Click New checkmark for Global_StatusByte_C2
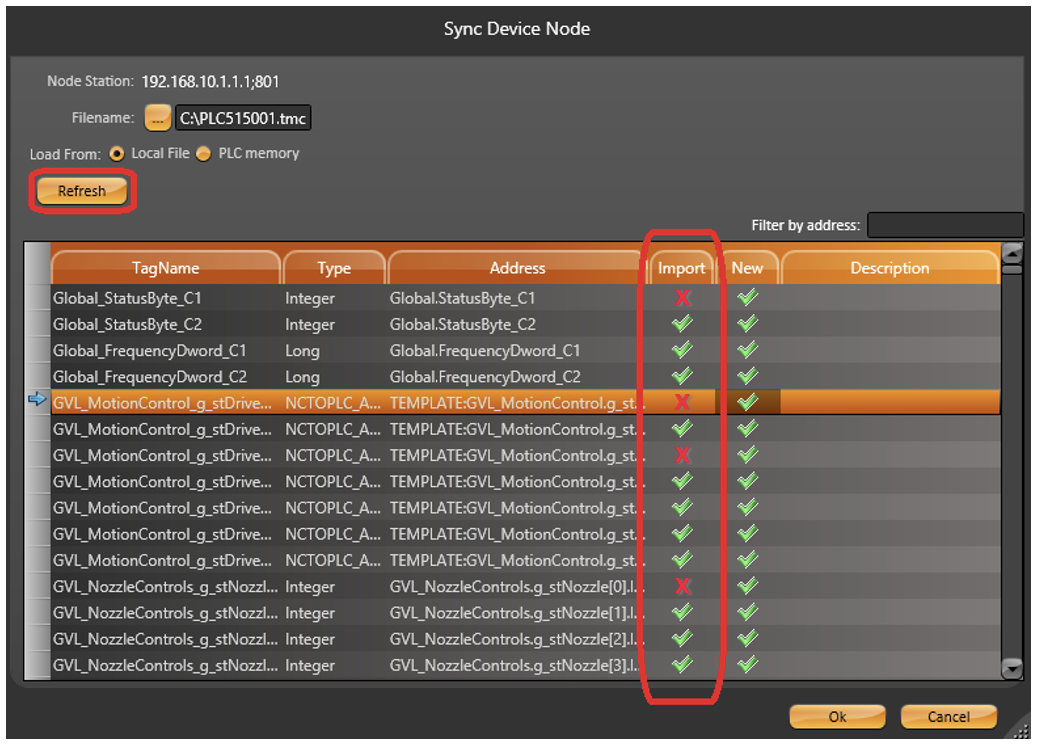 pyautogui.click(x=748, y=324)
